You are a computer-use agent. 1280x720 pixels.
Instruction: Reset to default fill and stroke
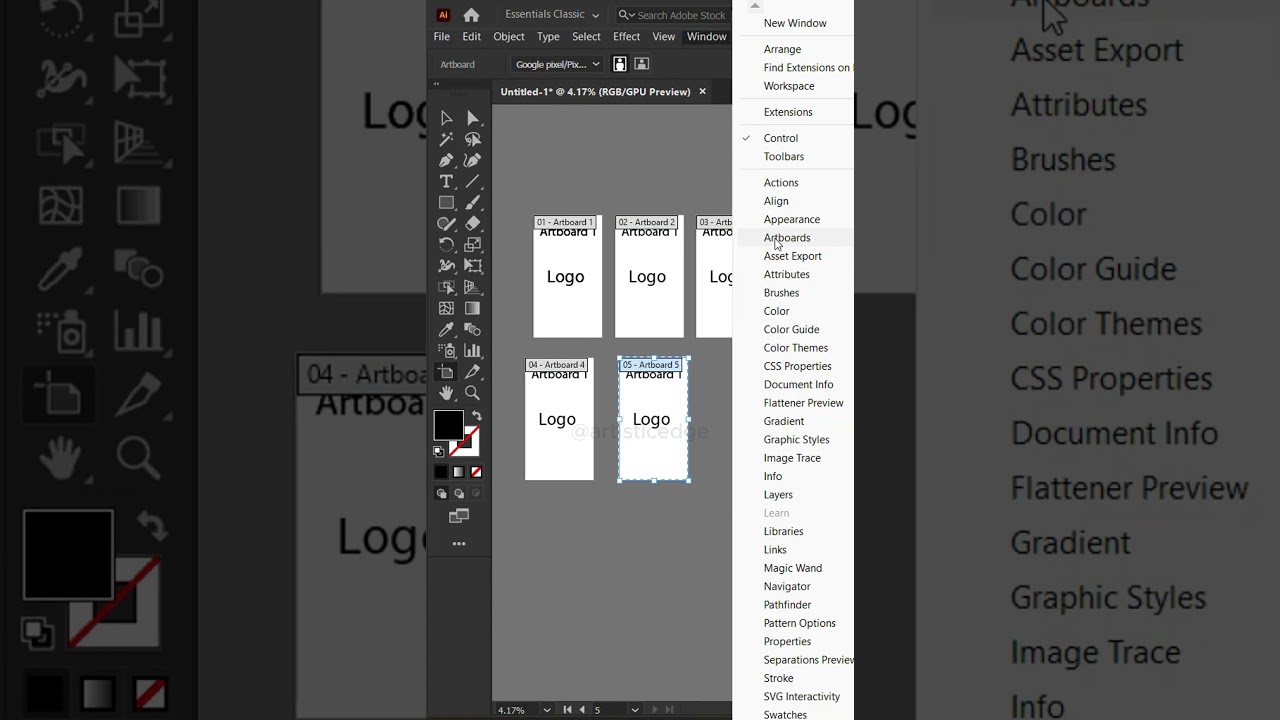(438, 452)
